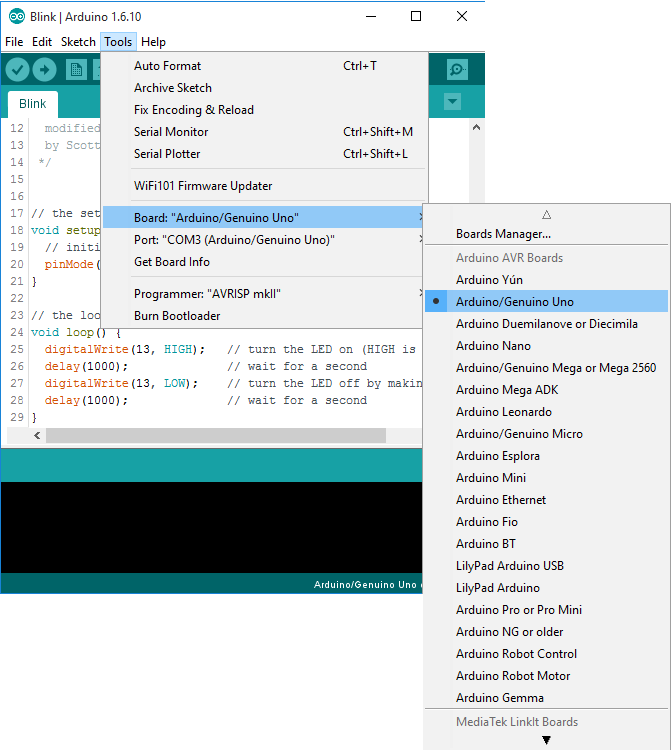Click status bar Arduino/Genuino Uno text
The image size is (671, 750).
[x=365, y=585]
